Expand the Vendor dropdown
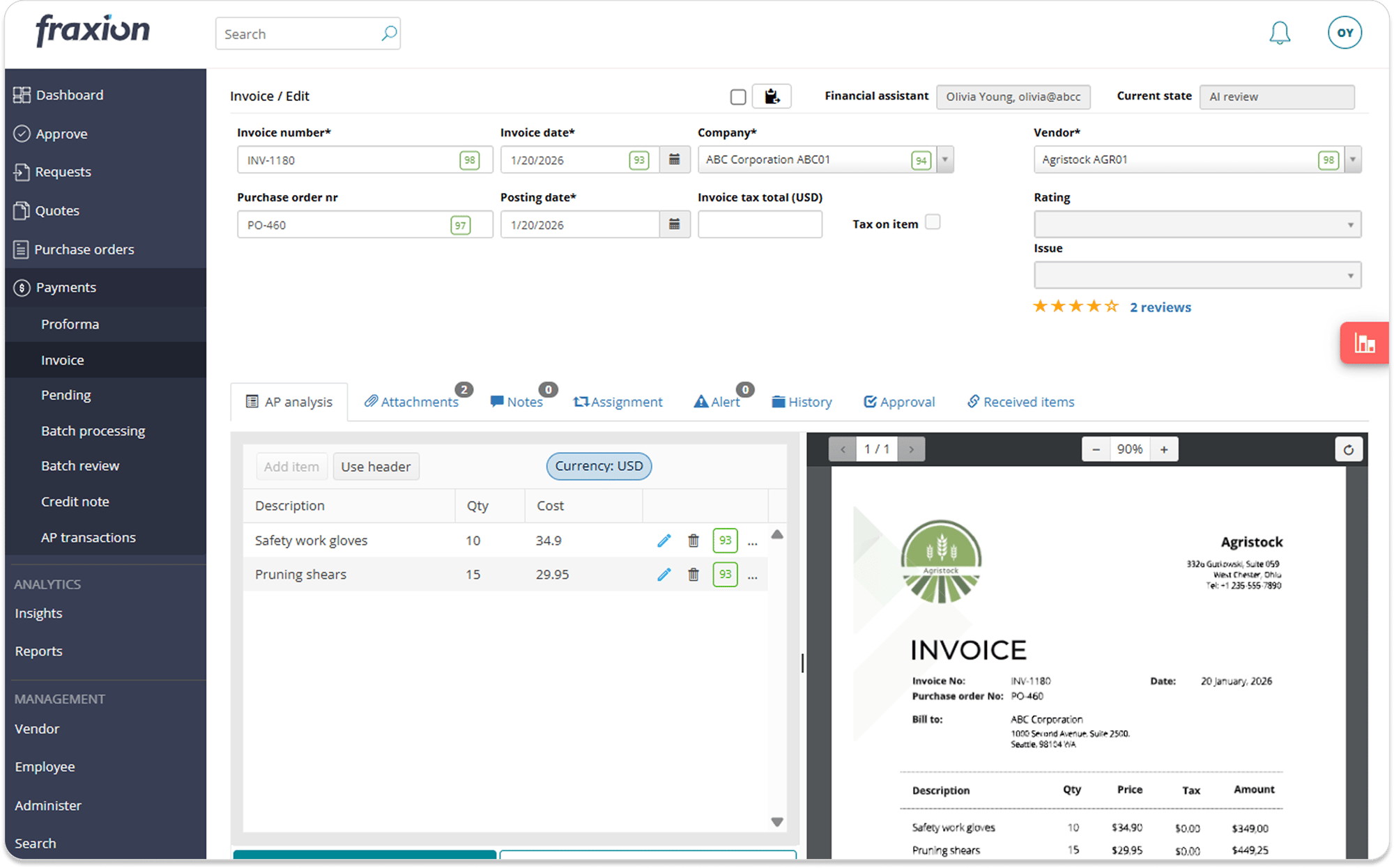 coord(1352,159)
